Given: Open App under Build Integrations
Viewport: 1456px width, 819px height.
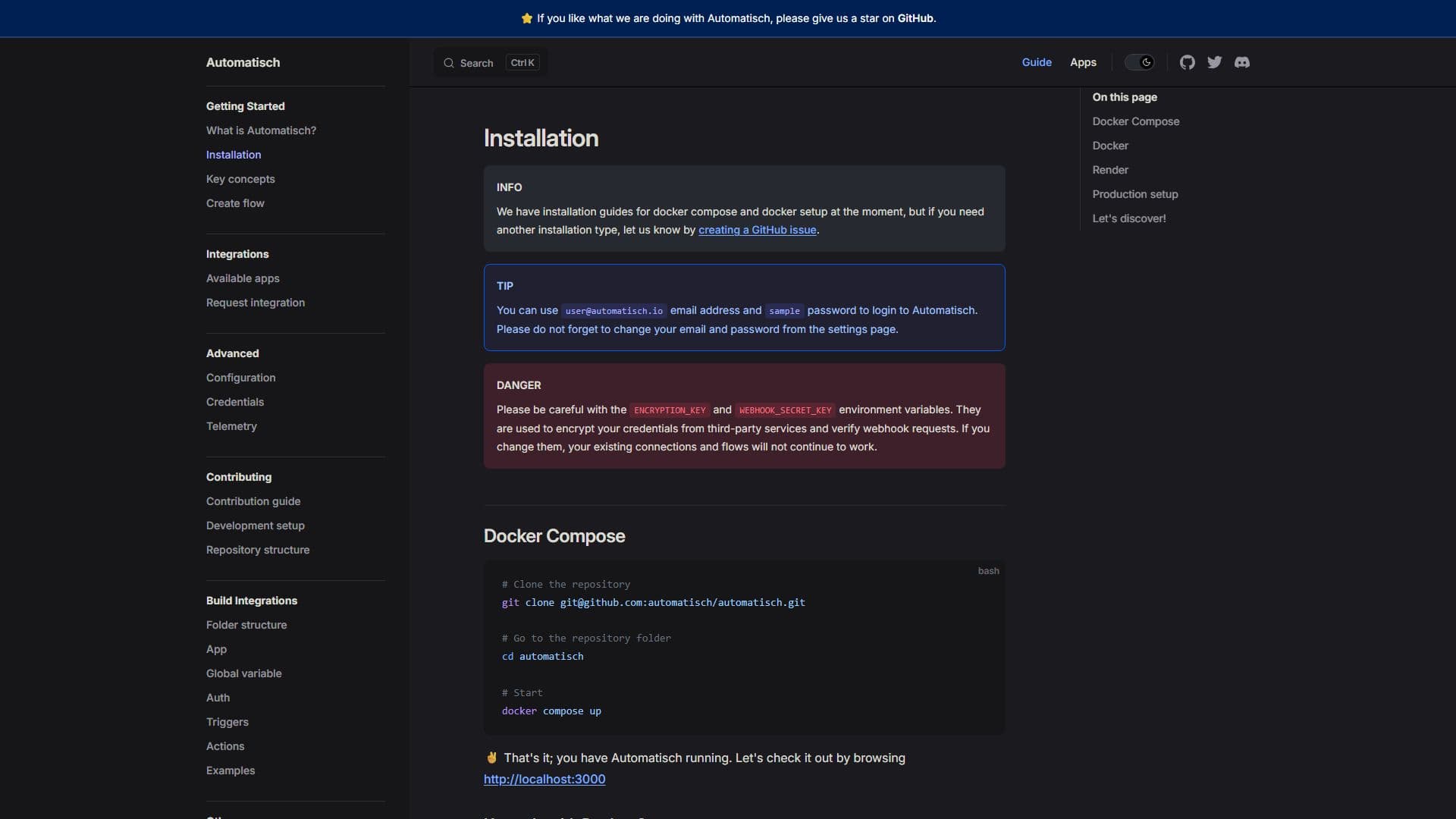Looking at the screenshot, I should pyautogui.click(x=216, y=649).
